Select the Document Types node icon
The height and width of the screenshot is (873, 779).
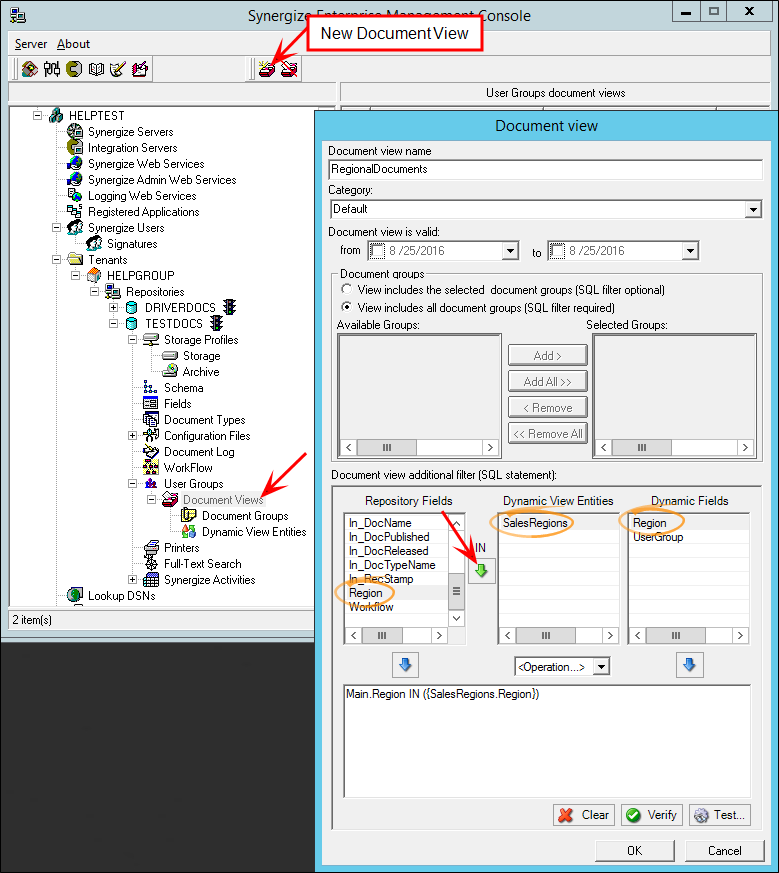150,419
